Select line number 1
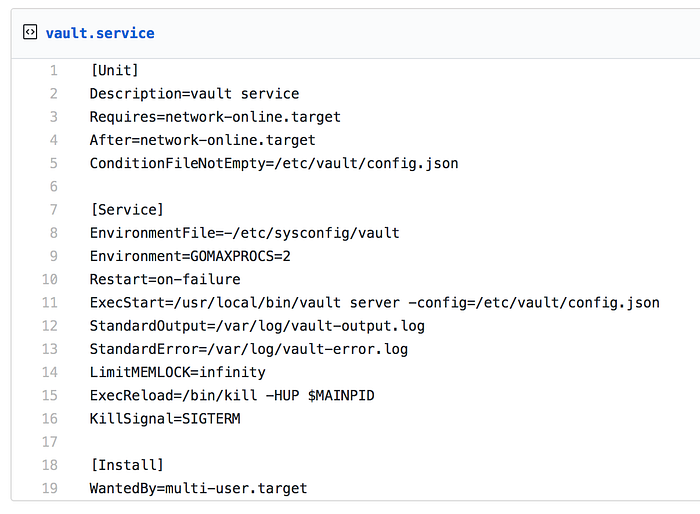The height and width of the screenshot is (514, 700). click(x=54, y=71)
